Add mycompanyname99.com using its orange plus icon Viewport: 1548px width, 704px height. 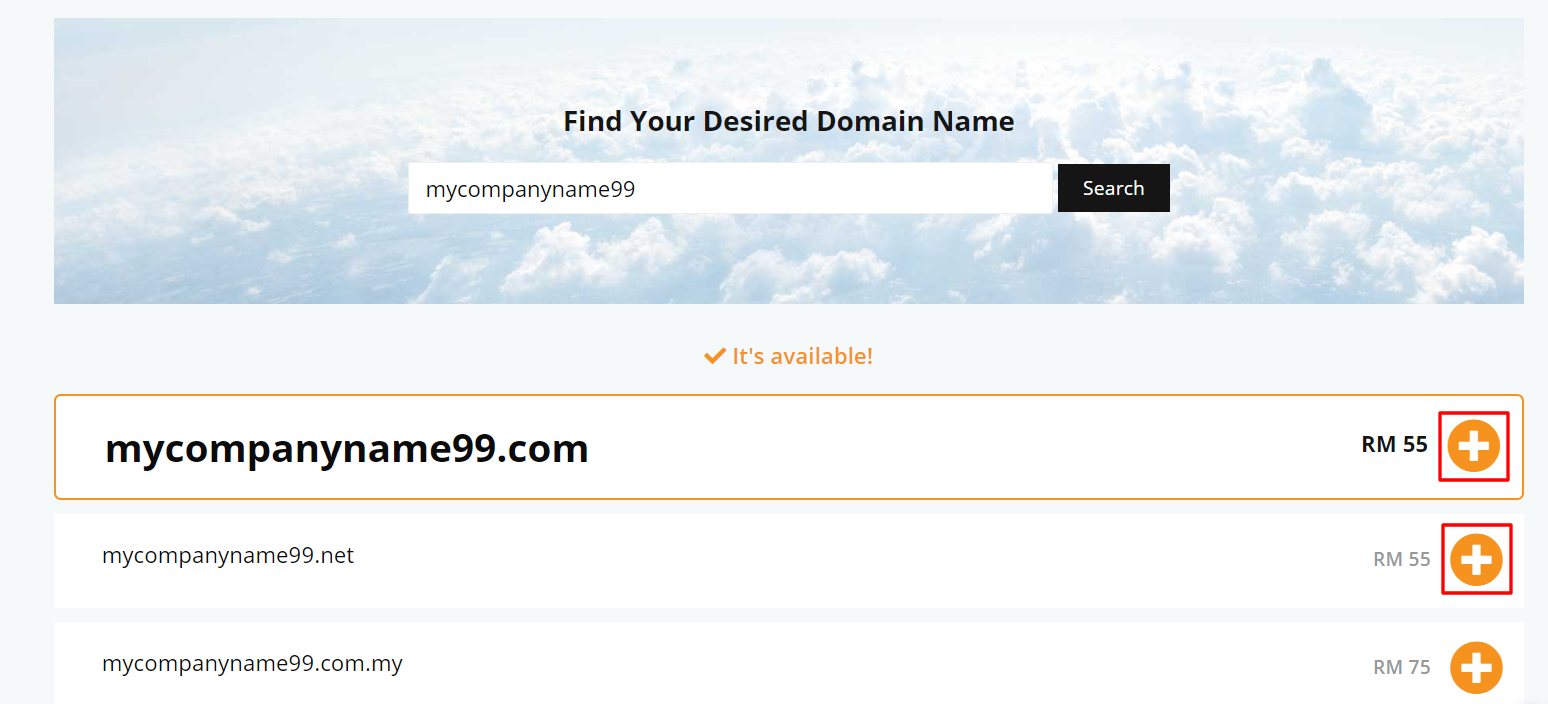tap(1473, 446)
